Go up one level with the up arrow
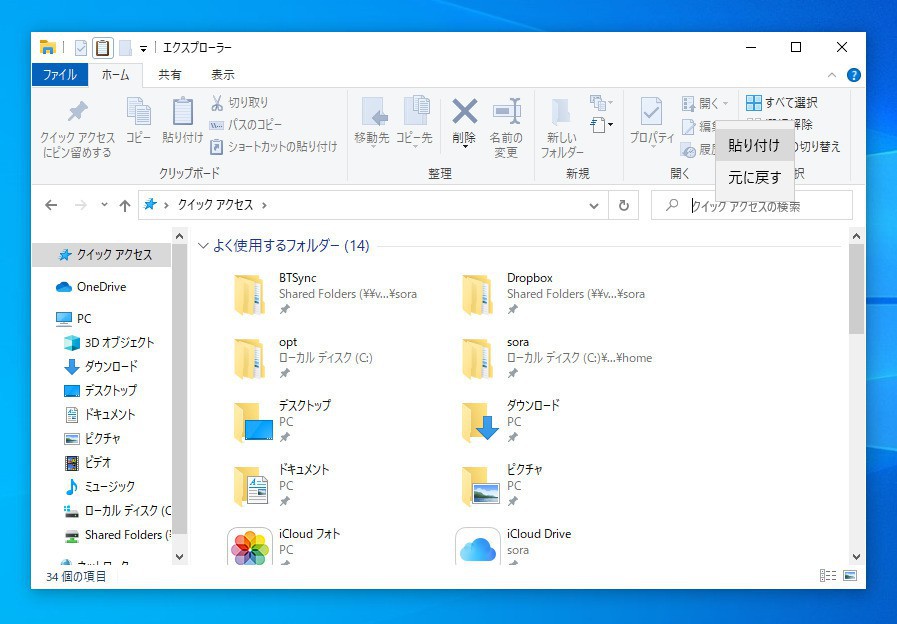Screen dimensions: 897x624 tap(125, 205)
